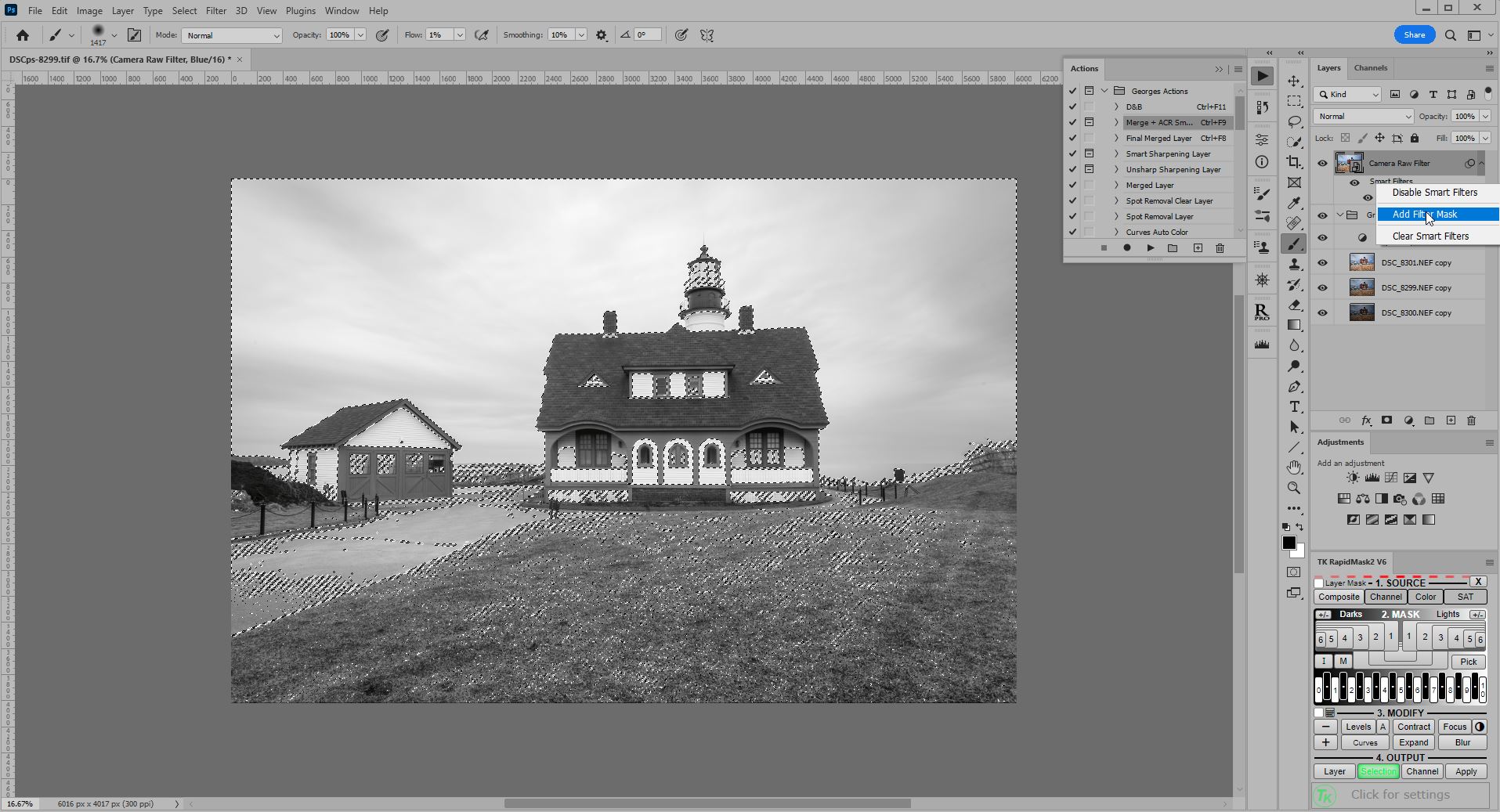This screenshot has width=1500, height=812.
Task: Switch to the Channels tab
Action: [x=1370, y=68]
